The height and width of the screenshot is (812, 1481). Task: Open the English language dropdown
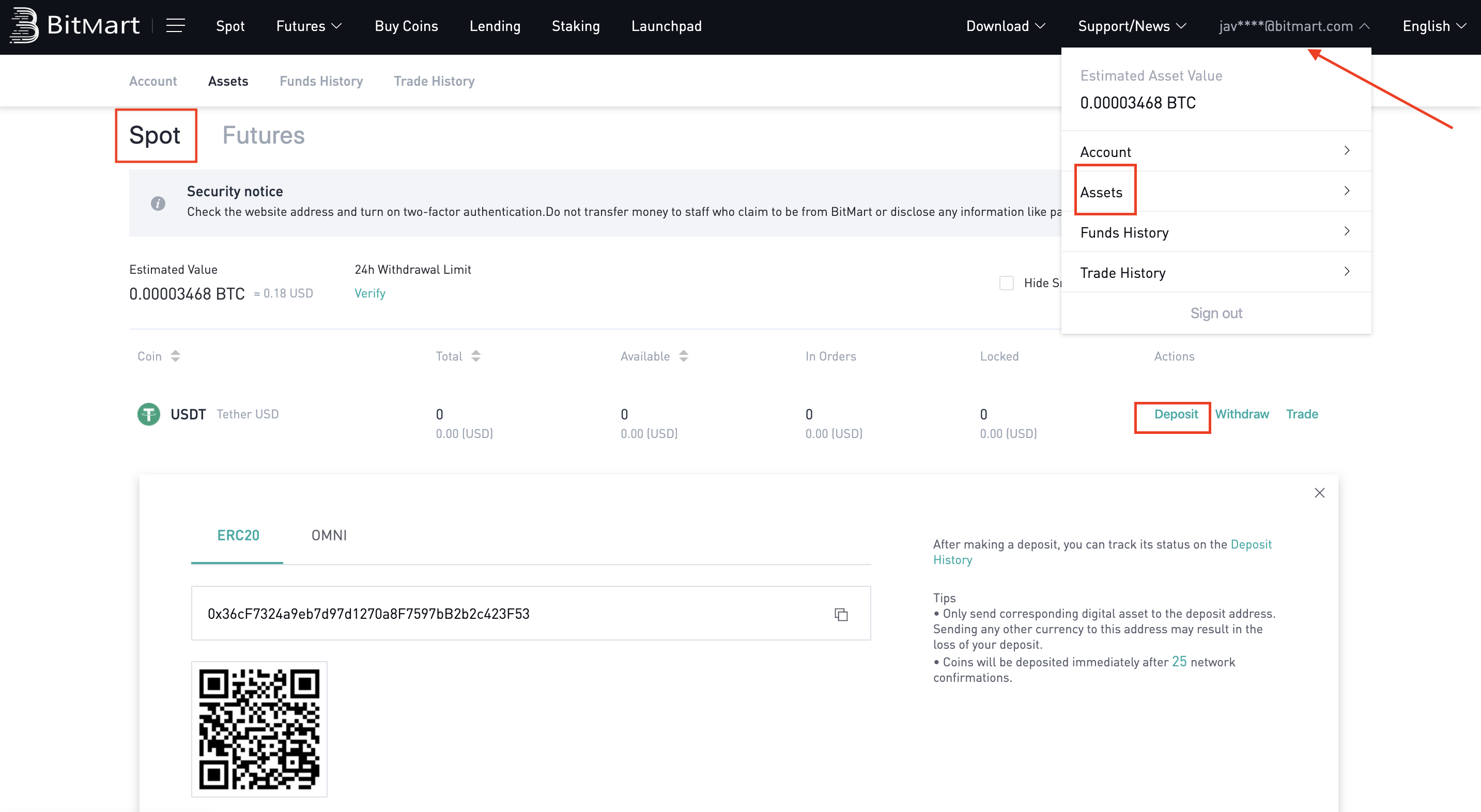(x=1434, y=26)
